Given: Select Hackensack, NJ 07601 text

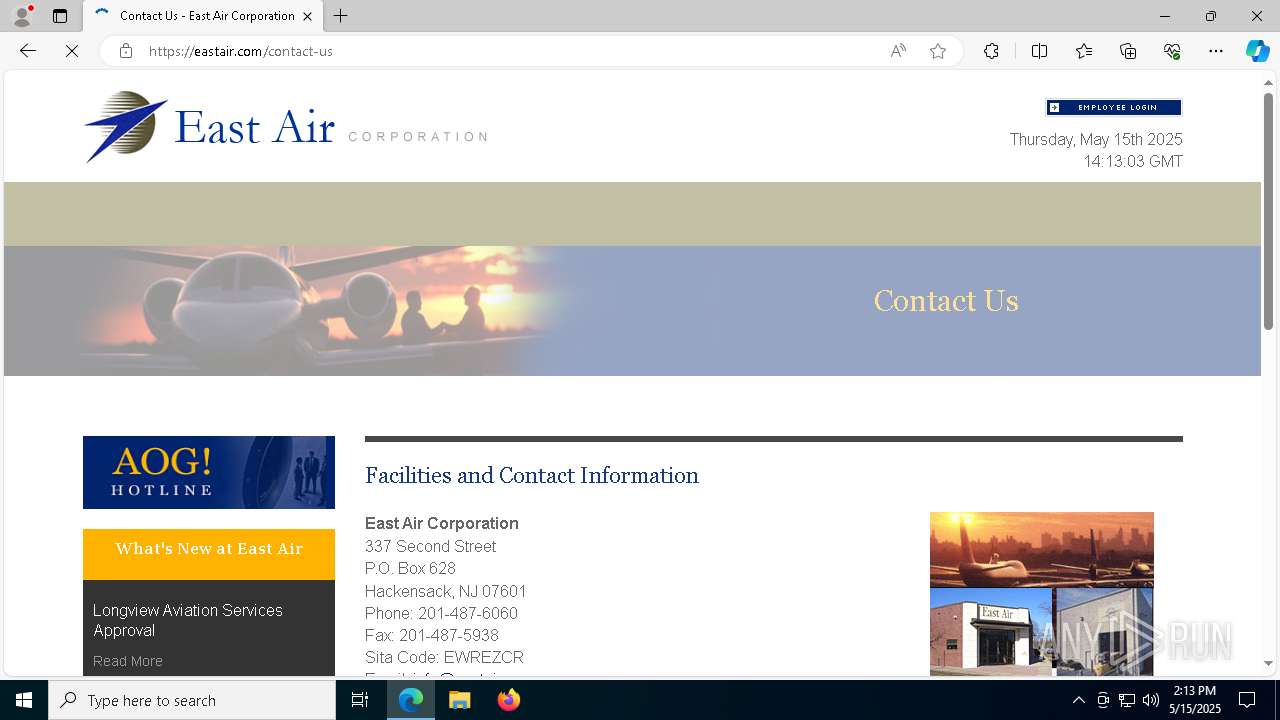Looking at the screenshot, I should pyautogui.click(x=446, y=591).
